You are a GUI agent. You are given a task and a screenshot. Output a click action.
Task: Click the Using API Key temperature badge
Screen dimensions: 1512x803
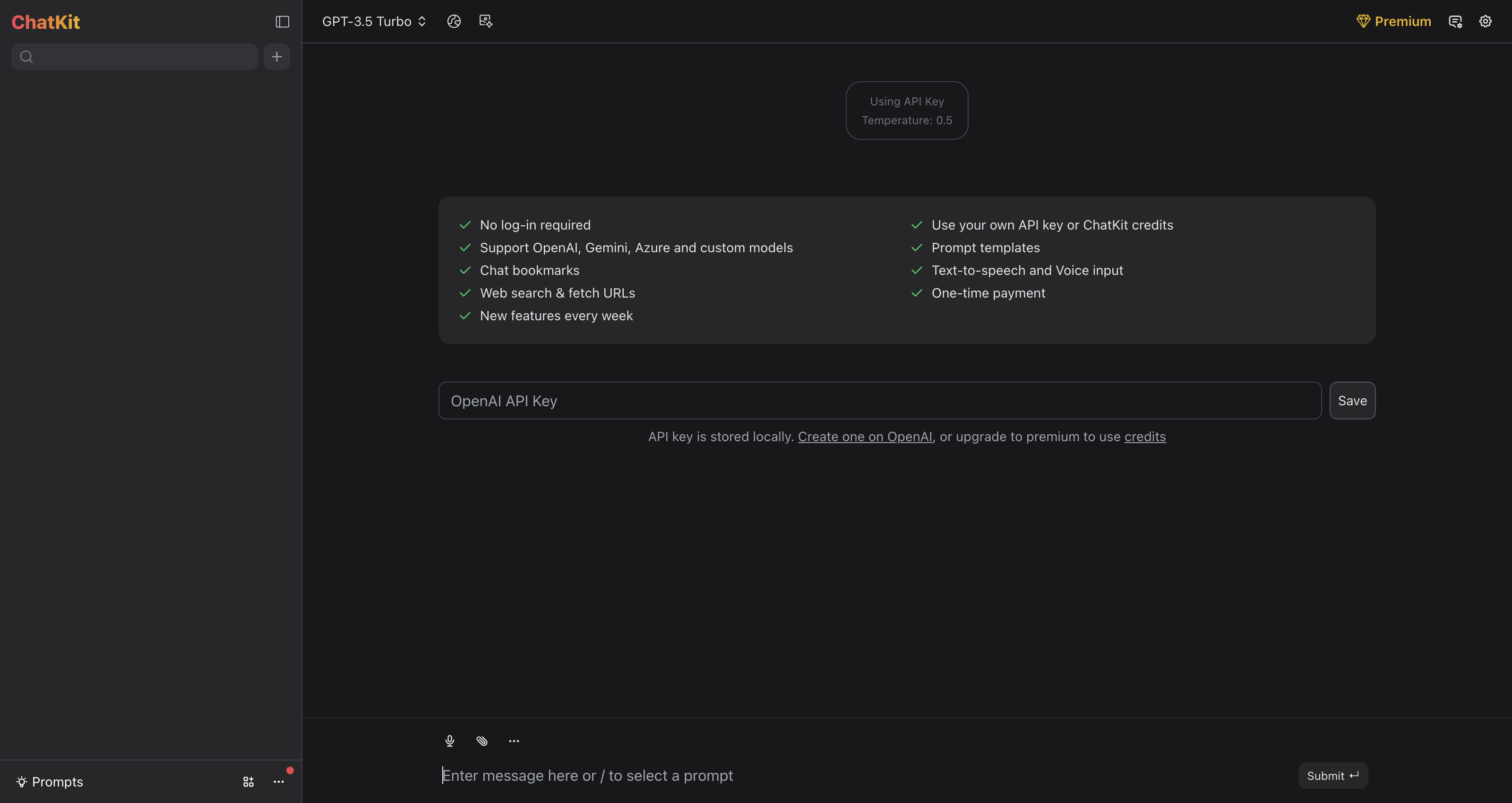[x=907, y=111]
